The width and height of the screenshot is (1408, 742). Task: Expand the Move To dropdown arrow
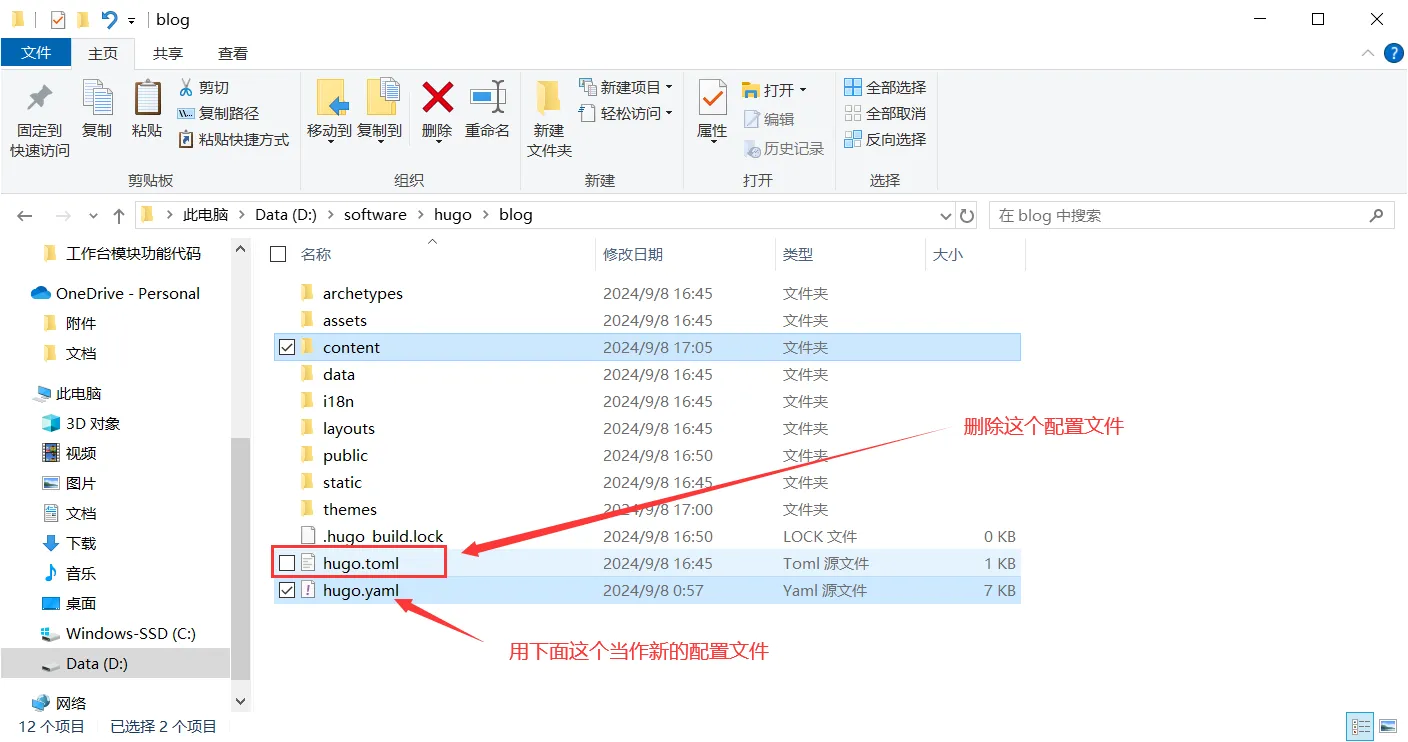coord(329,142)
